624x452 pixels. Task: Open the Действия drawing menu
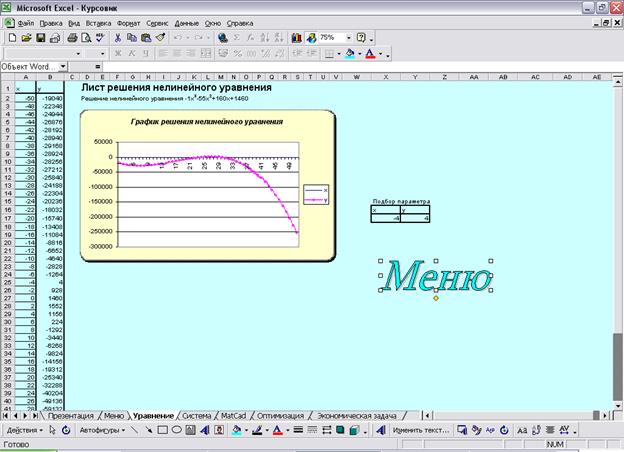tap(24, 430)
